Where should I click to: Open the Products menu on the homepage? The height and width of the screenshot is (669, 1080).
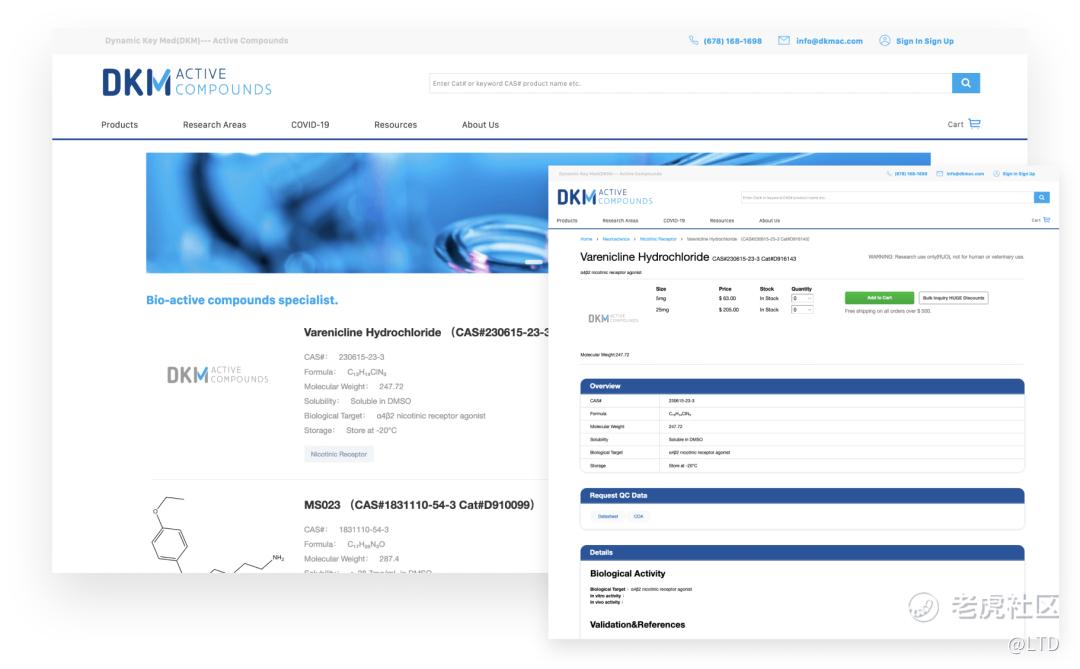coord(119,125)
